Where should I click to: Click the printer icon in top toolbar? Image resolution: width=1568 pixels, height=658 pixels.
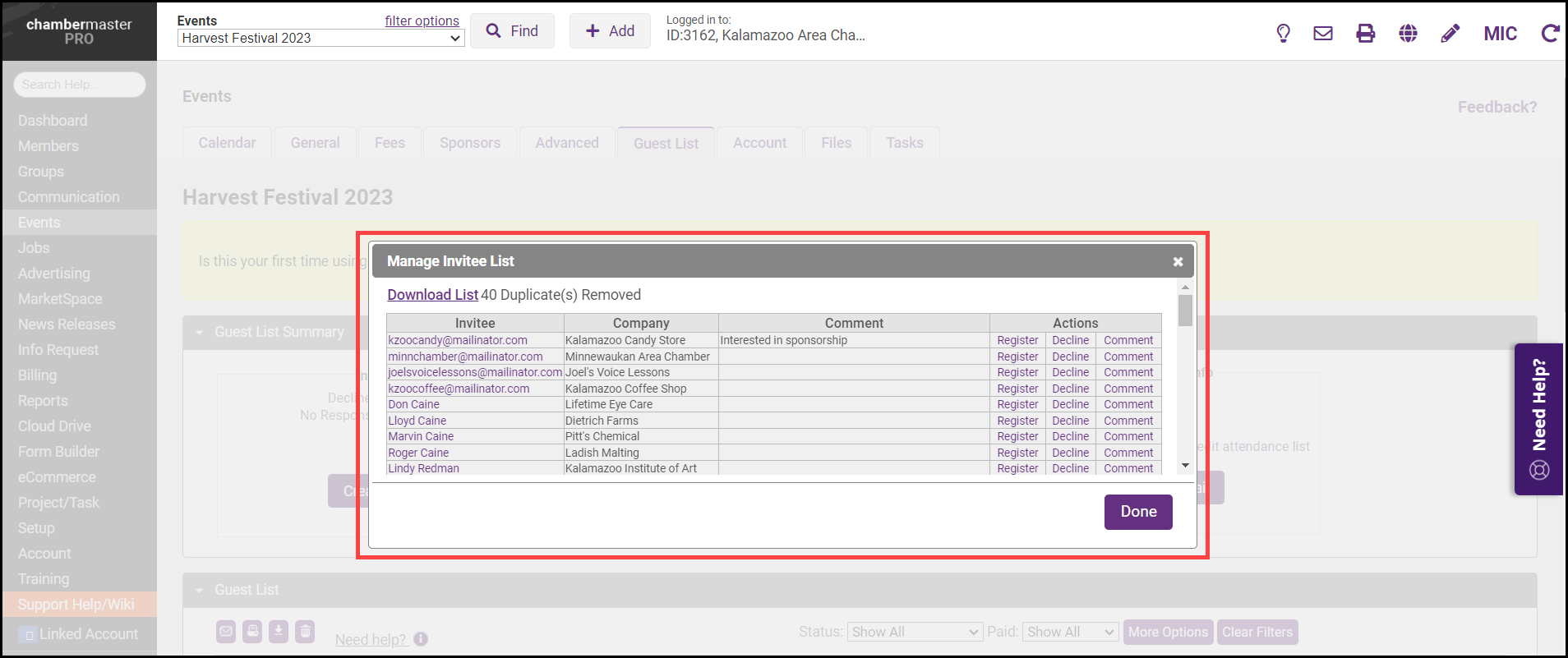[1365, 33]
